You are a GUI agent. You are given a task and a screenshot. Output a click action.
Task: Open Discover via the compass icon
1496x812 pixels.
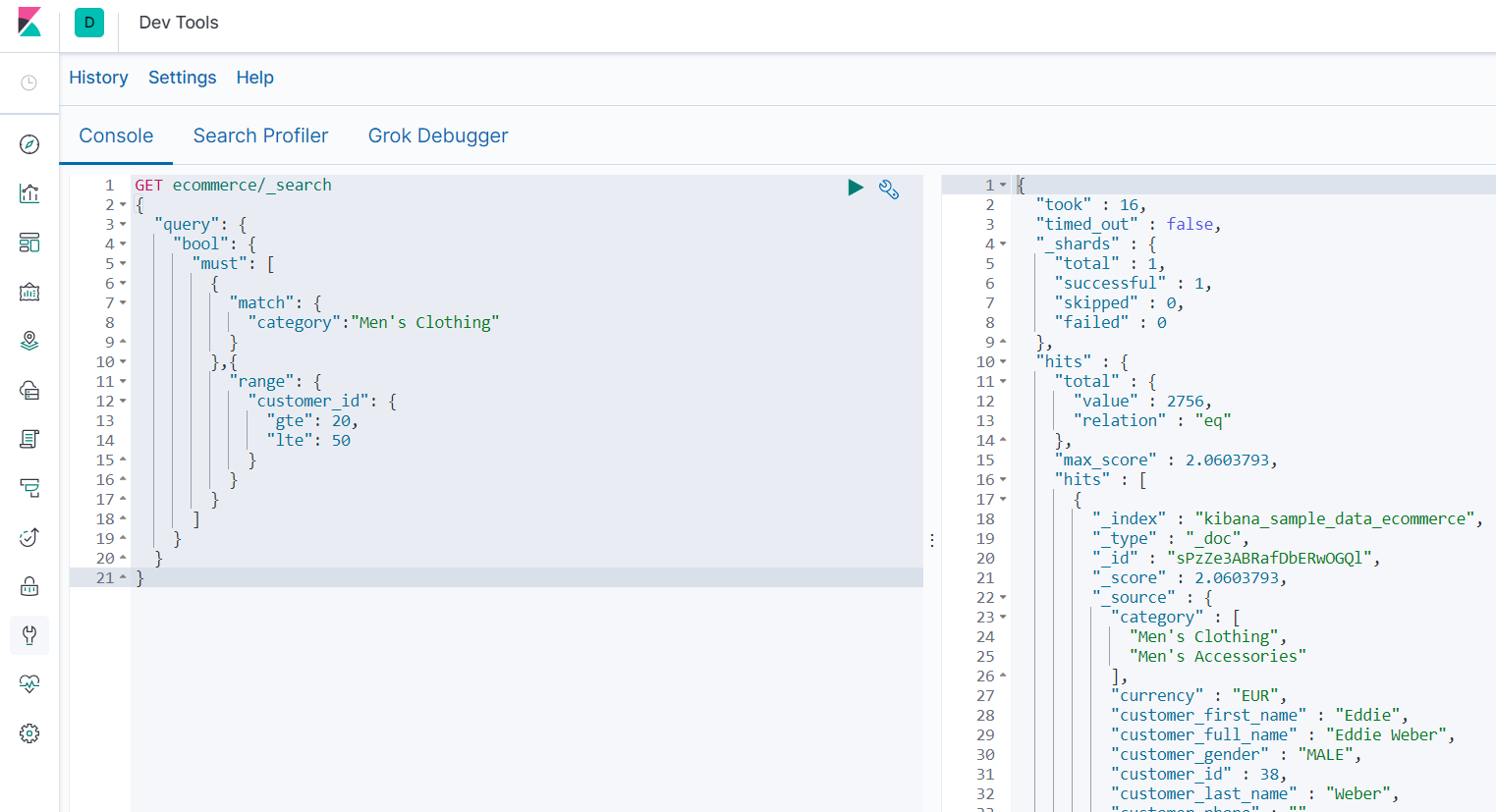click(x=29, y=144)
